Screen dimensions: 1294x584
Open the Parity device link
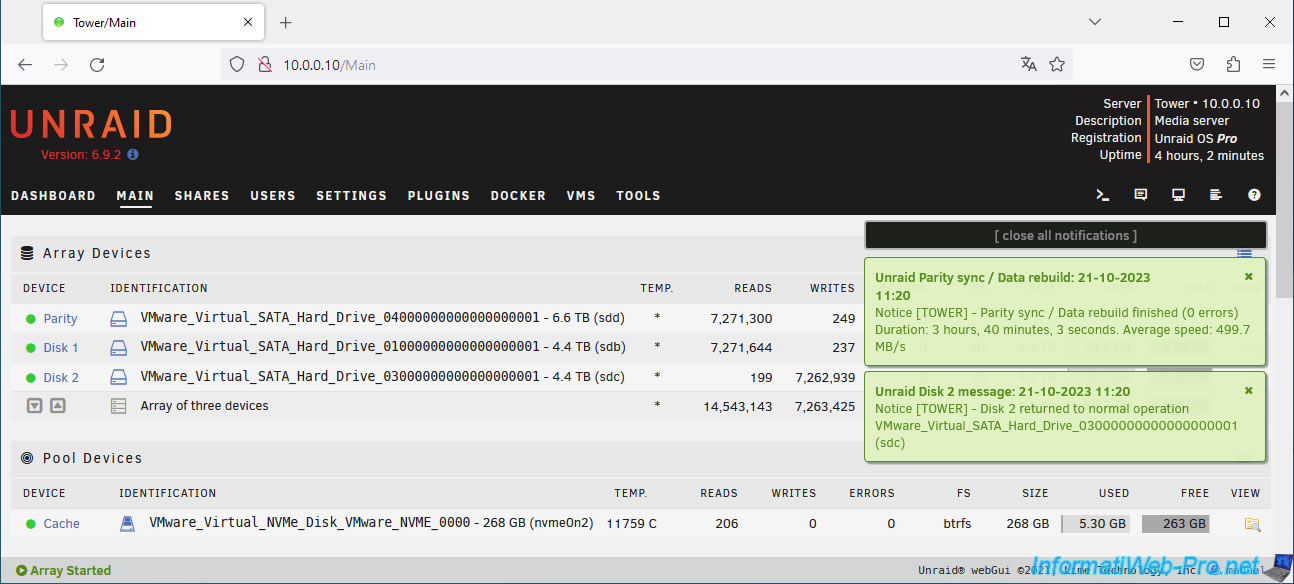60,319
